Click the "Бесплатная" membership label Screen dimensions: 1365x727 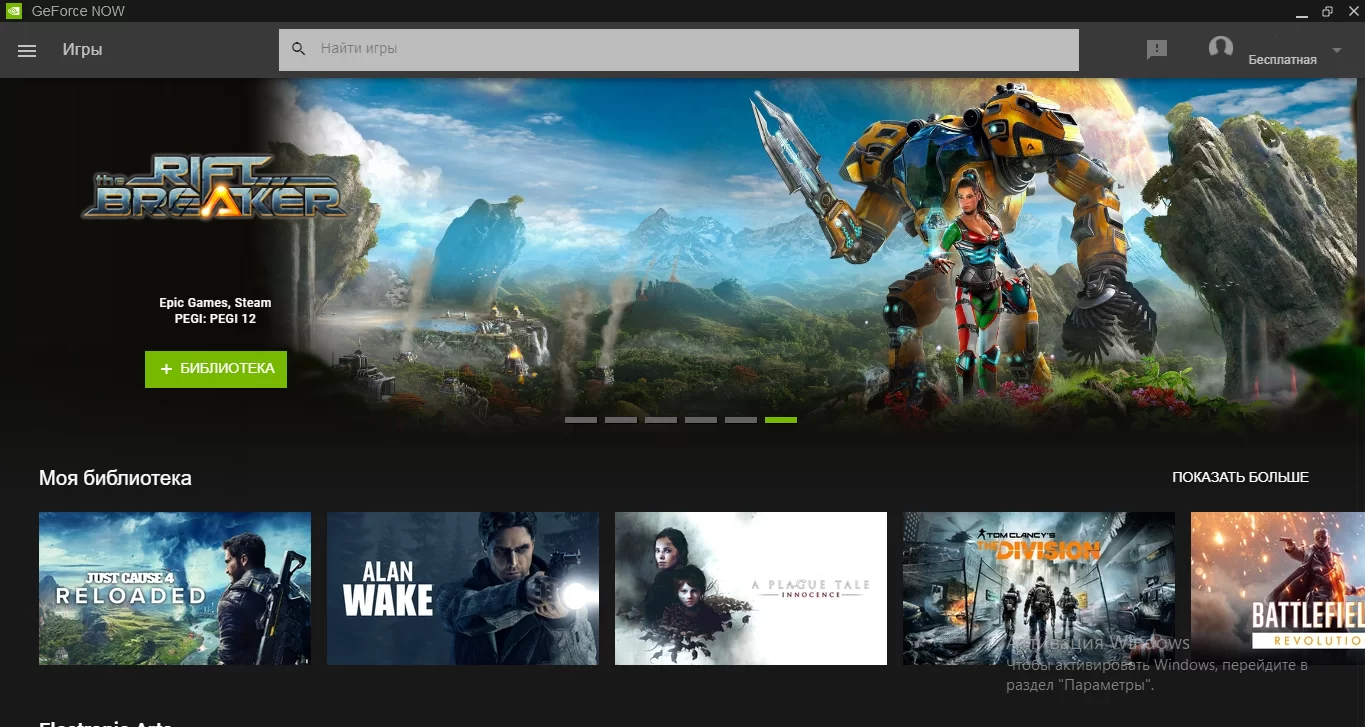coord(1282,60)
